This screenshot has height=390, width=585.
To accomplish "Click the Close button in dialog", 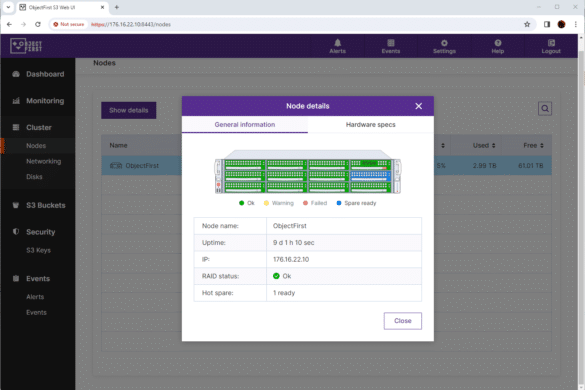I will [x=403, y=321].
